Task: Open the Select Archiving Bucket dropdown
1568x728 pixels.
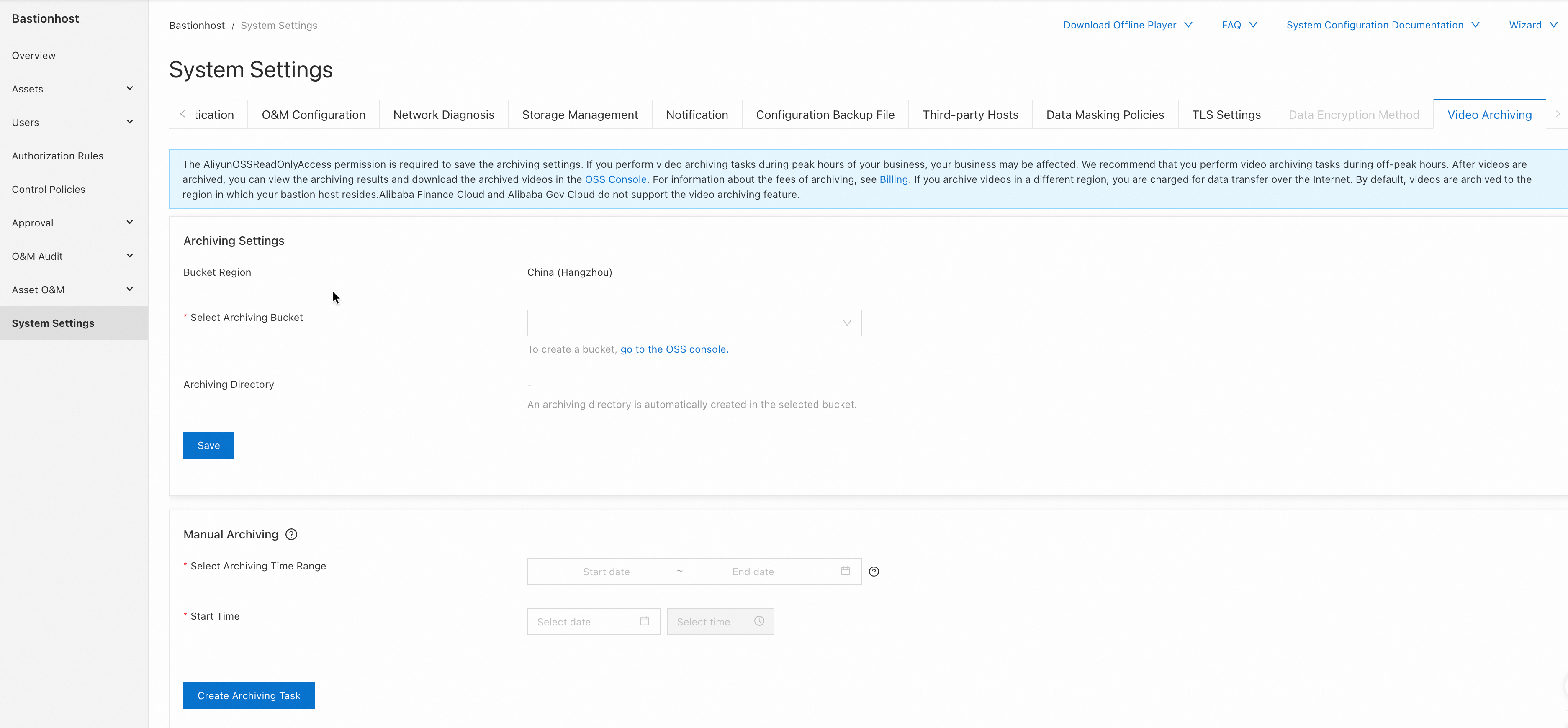Action: pos(694,323)
